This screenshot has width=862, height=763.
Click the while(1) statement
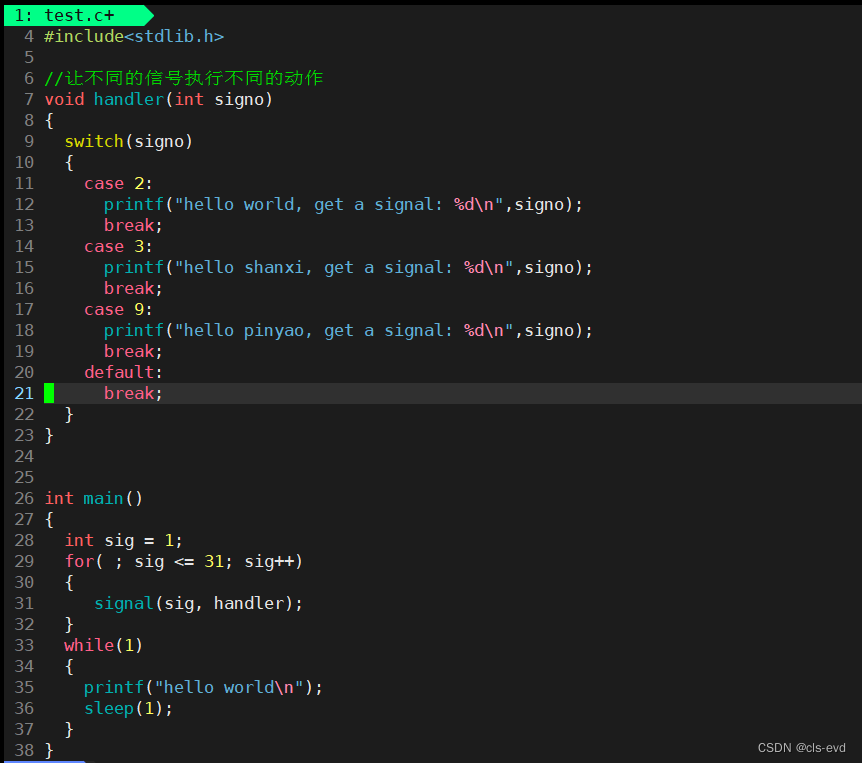pyautogui.click(x=103, y=645)
